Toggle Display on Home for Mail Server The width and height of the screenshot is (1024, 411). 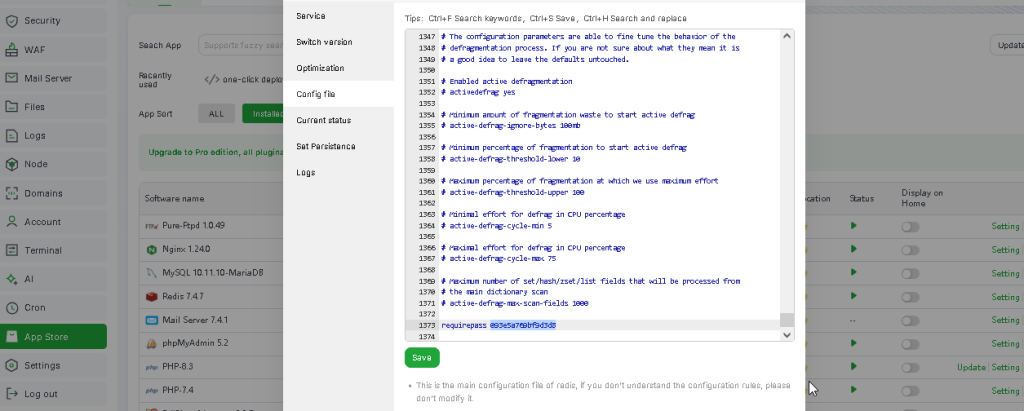[x=910, y=321]
